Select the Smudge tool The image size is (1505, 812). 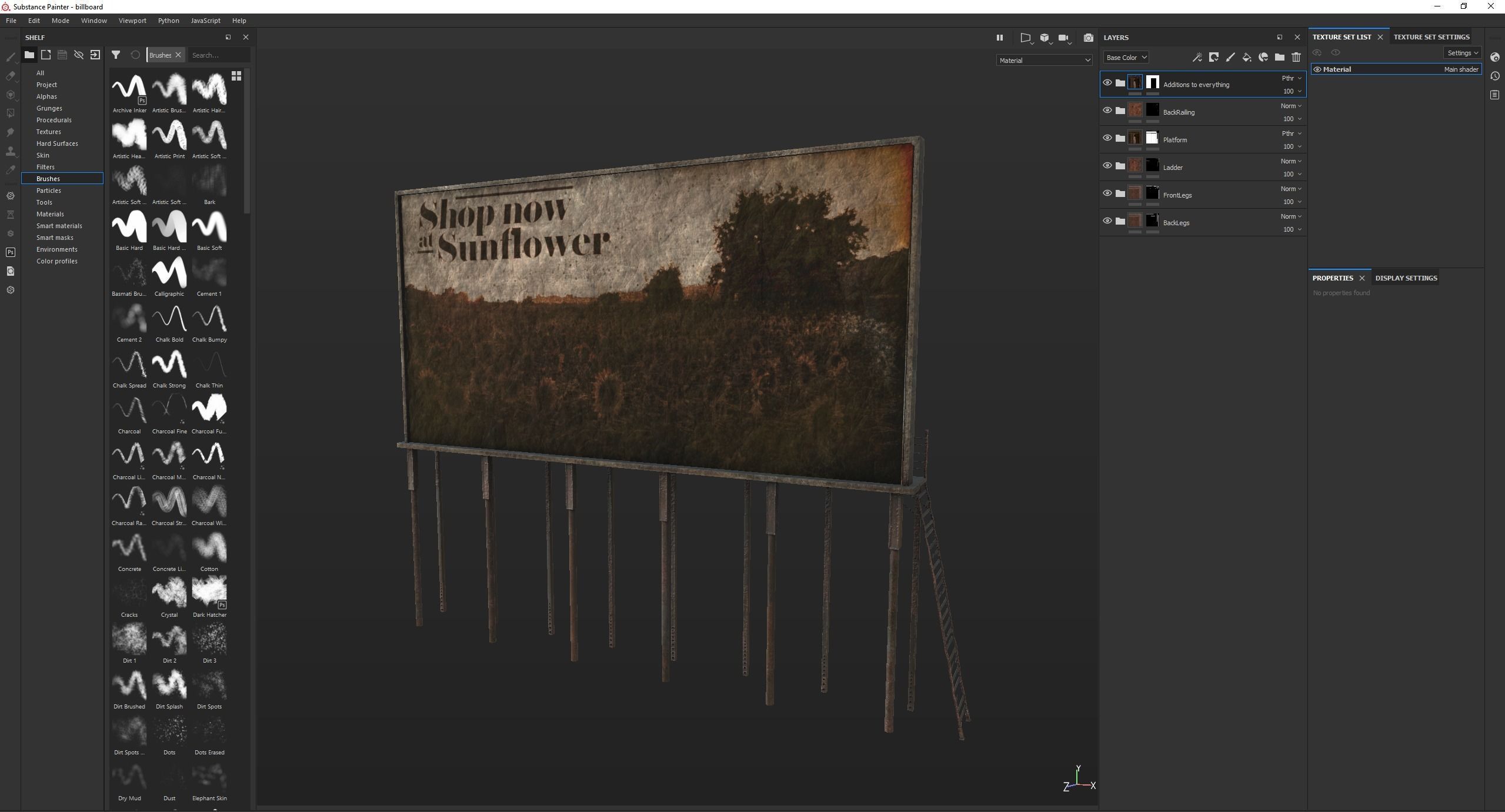(x=11, y=132)
